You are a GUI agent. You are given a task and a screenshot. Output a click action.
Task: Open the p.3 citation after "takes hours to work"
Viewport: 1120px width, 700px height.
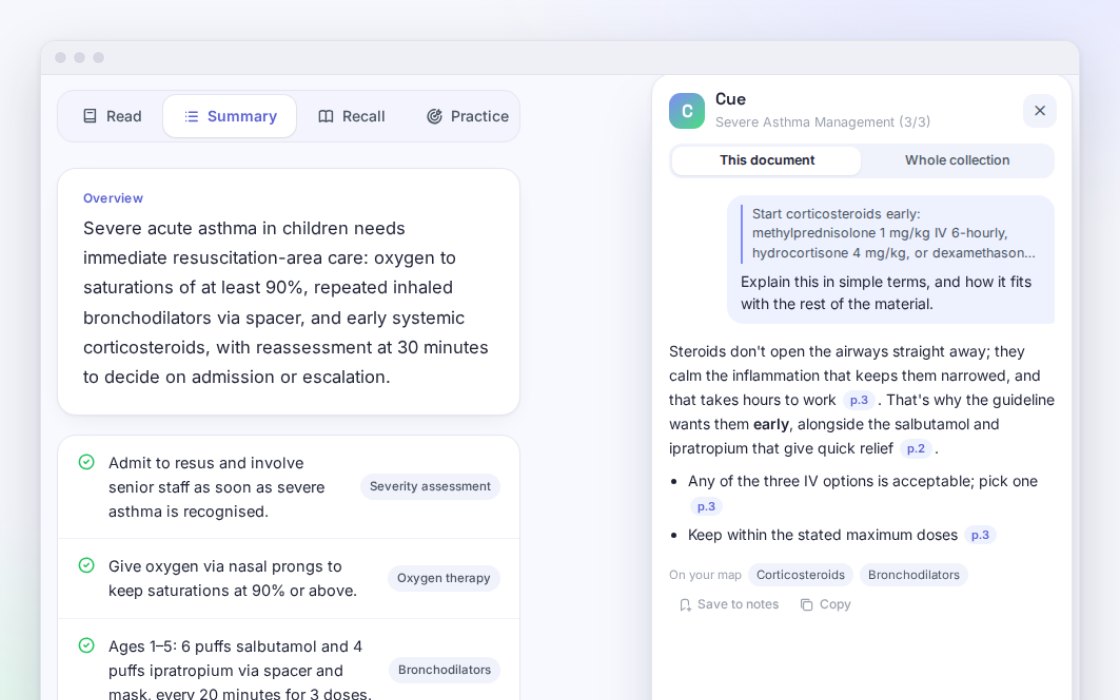[x=859, y=400]
